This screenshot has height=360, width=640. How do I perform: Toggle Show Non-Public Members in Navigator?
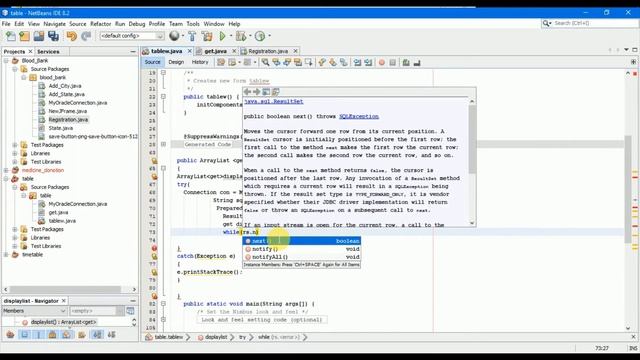pos(52,335)
